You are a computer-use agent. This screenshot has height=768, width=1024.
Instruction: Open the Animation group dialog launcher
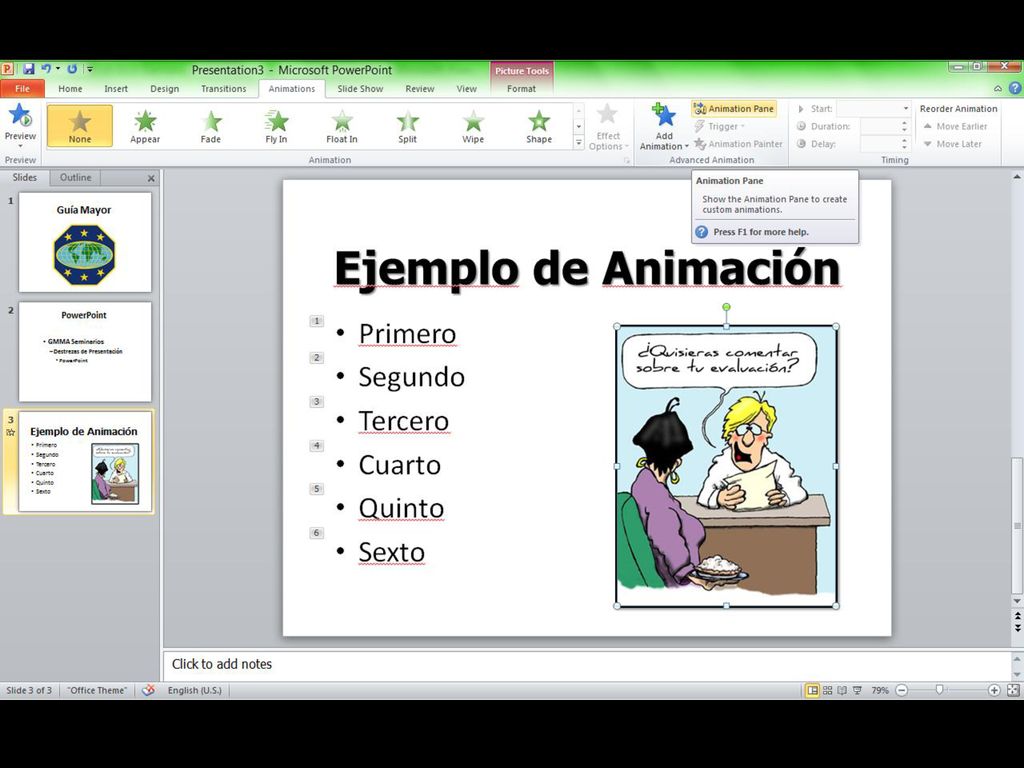626,160
